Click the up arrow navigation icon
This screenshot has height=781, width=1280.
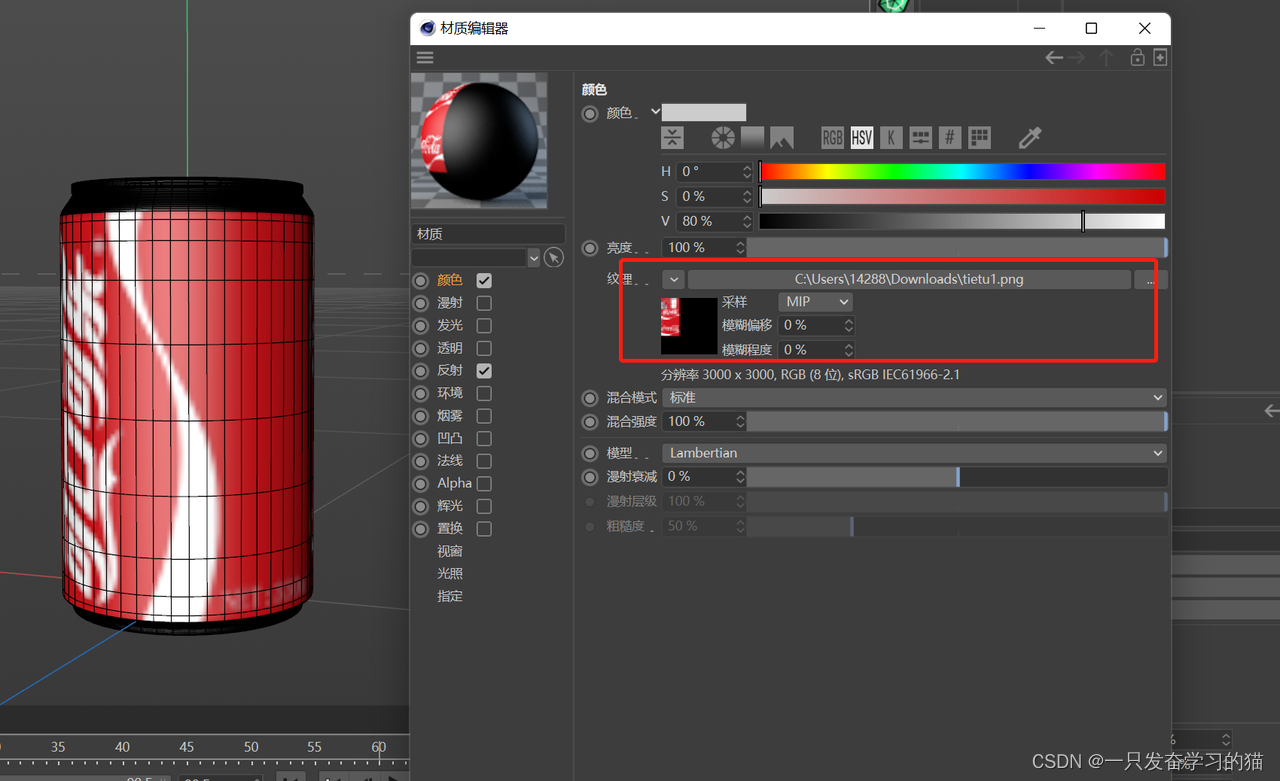pyautogui.click(x=1106, y=58)
